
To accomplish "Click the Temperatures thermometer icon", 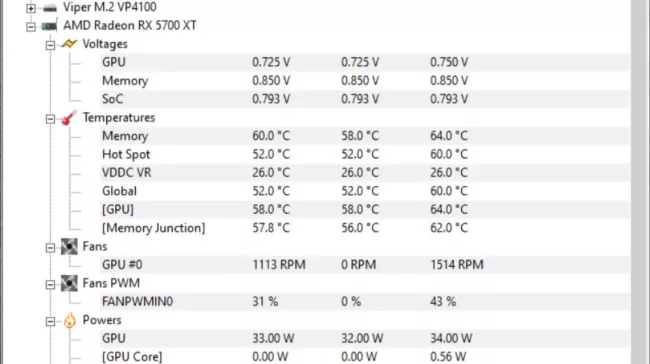I will click(x=69, y=118).
